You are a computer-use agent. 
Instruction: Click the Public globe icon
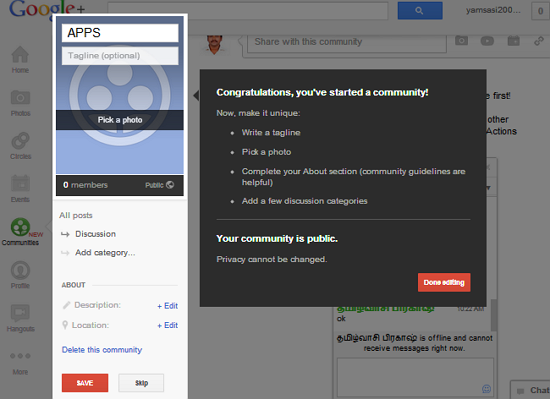pyautogui.click(x=170, y=185)
